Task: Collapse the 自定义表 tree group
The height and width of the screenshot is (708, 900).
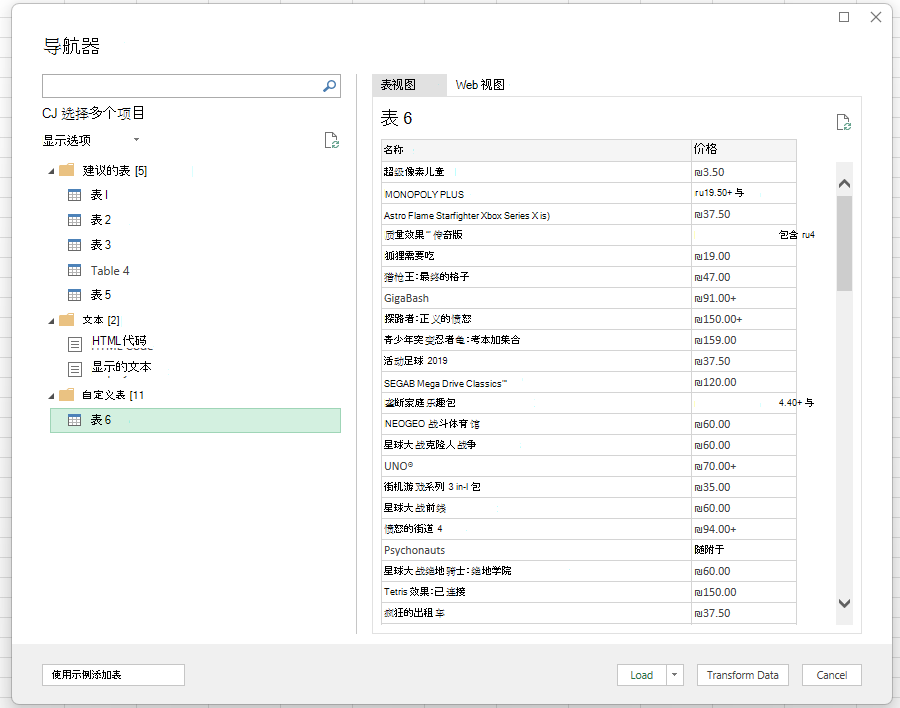Action: tap(51, 396)
